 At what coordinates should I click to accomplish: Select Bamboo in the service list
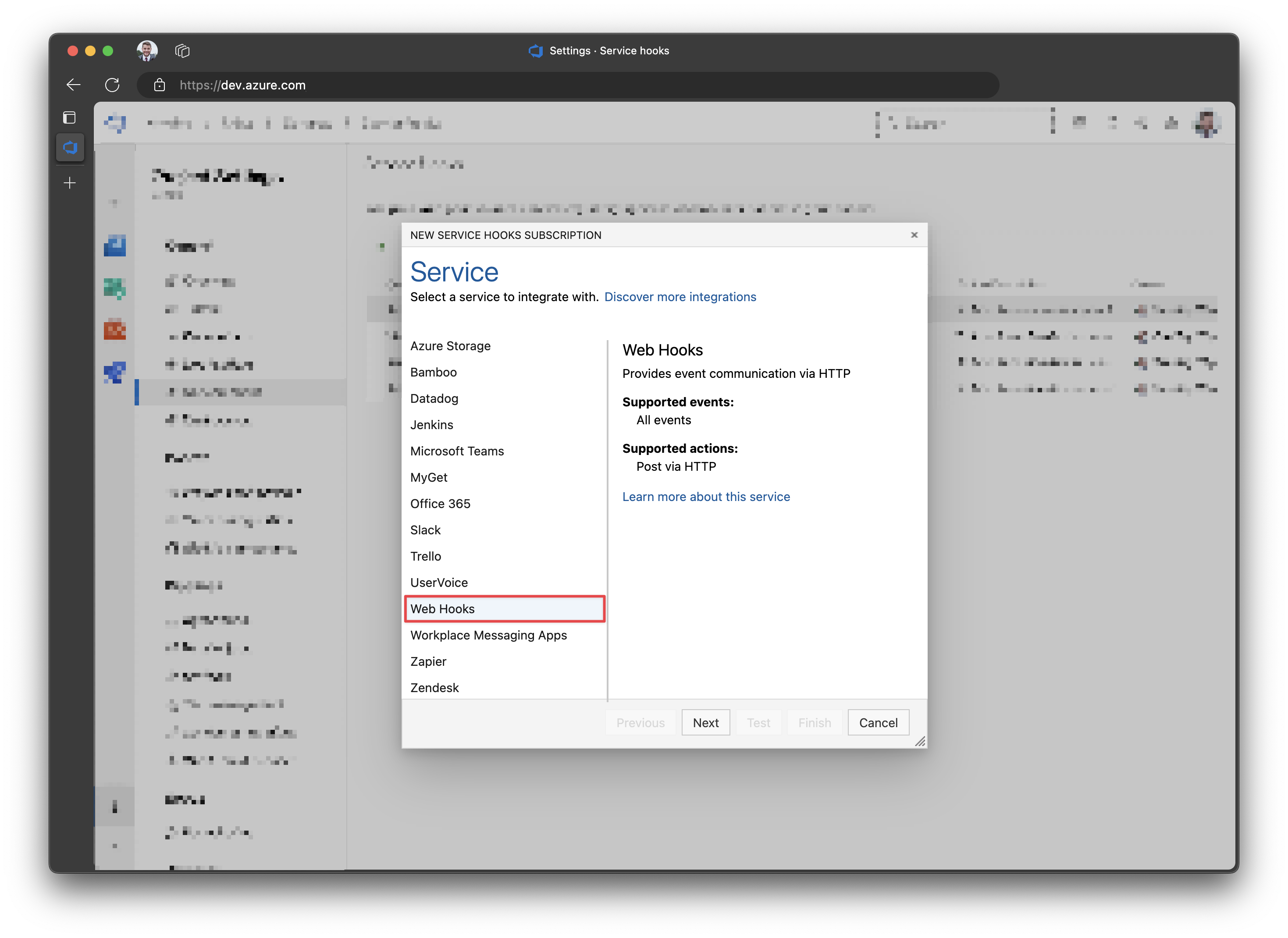[x=504, y=372]
